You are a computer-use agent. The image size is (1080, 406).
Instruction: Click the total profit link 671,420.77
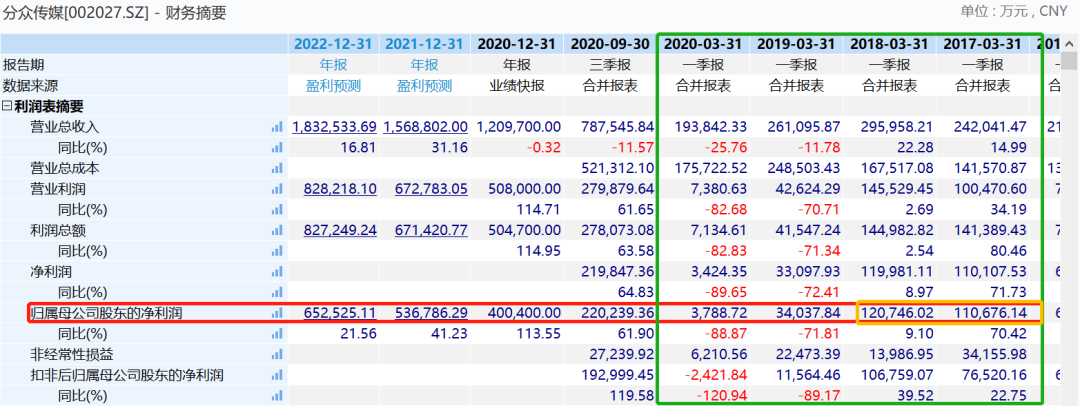(431, 230)
